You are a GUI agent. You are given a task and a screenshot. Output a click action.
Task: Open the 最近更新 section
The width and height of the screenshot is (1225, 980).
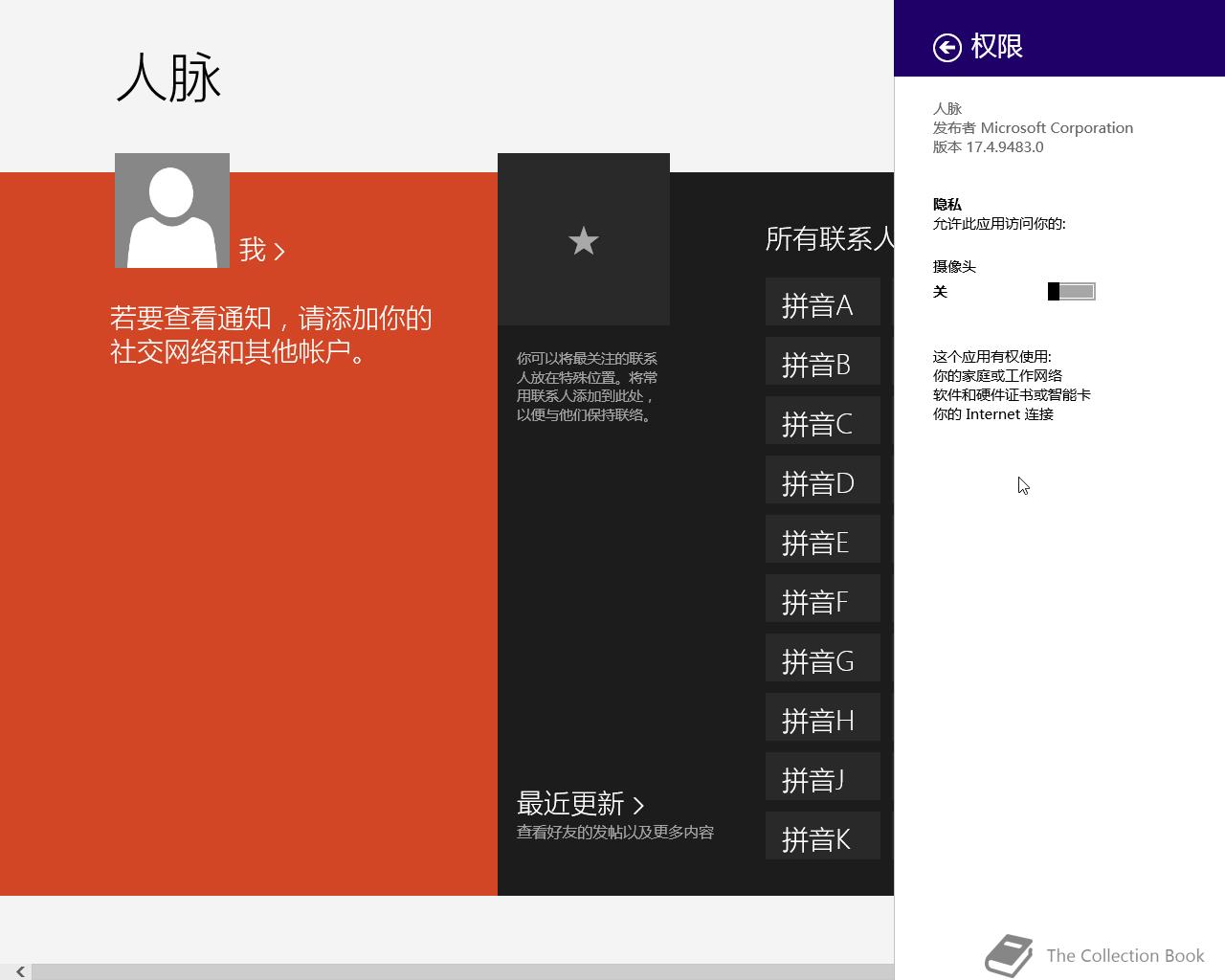point(581,803)
